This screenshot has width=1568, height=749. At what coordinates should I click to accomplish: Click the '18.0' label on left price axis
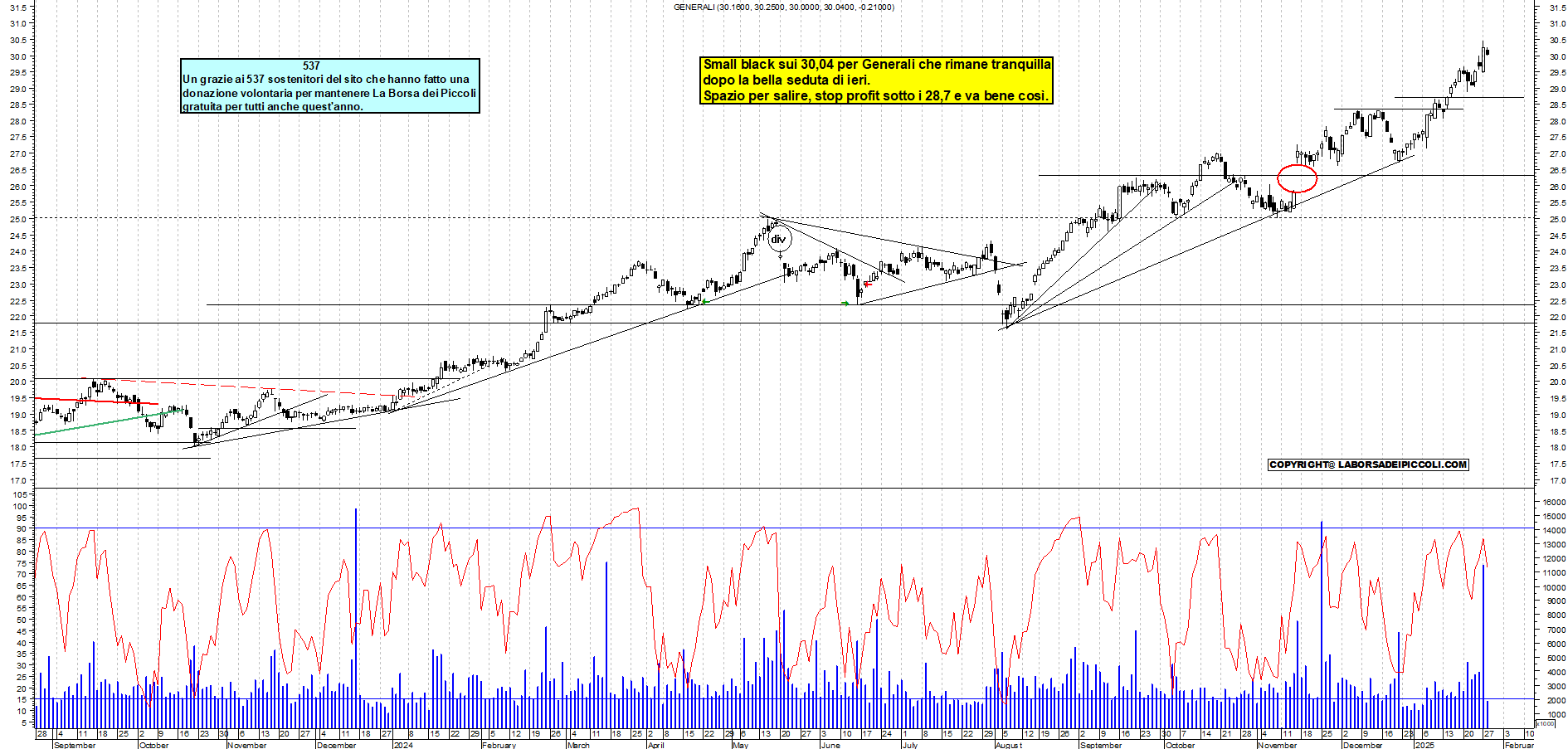20,448
